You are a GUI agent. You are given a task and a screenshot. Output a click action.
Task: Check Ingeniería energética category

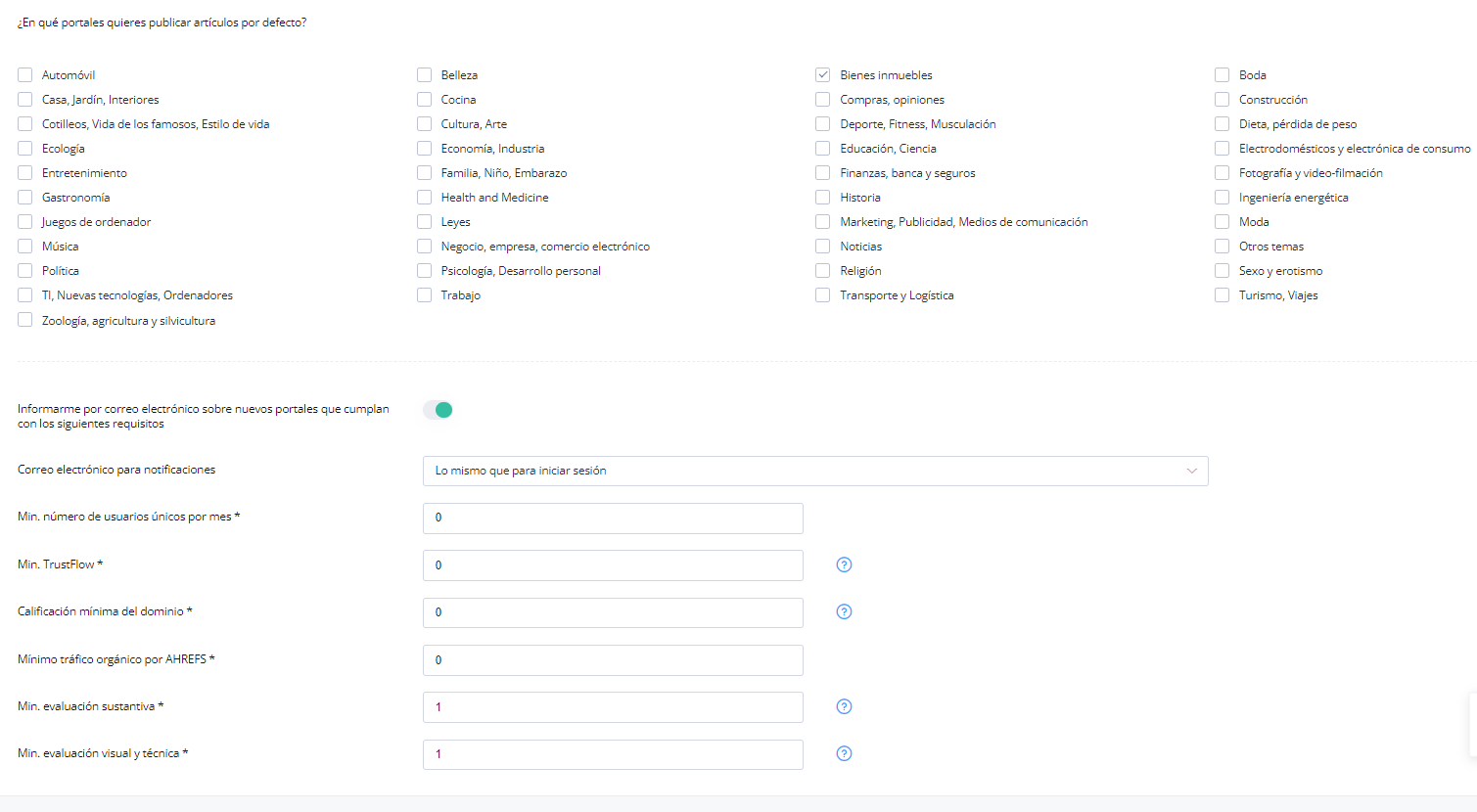(x=1223, y=197)
